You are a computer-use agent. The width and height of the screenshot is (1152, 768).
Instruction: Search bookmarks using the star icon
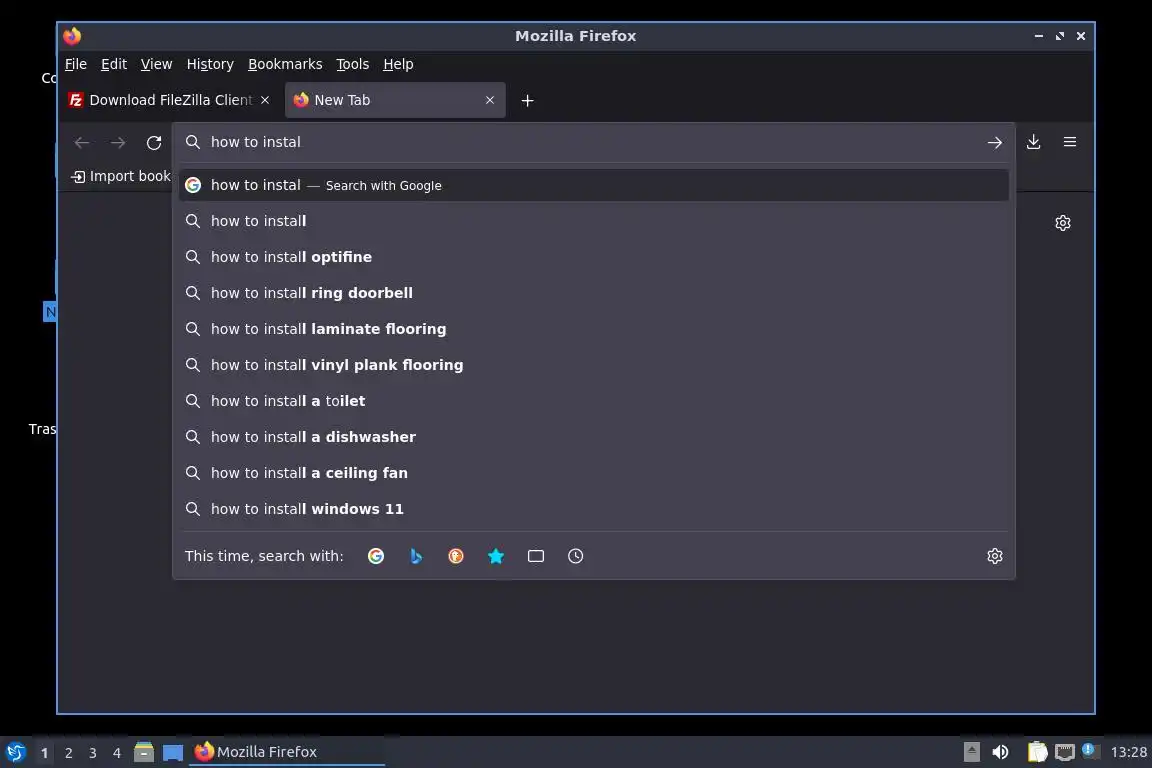[496, 556]
